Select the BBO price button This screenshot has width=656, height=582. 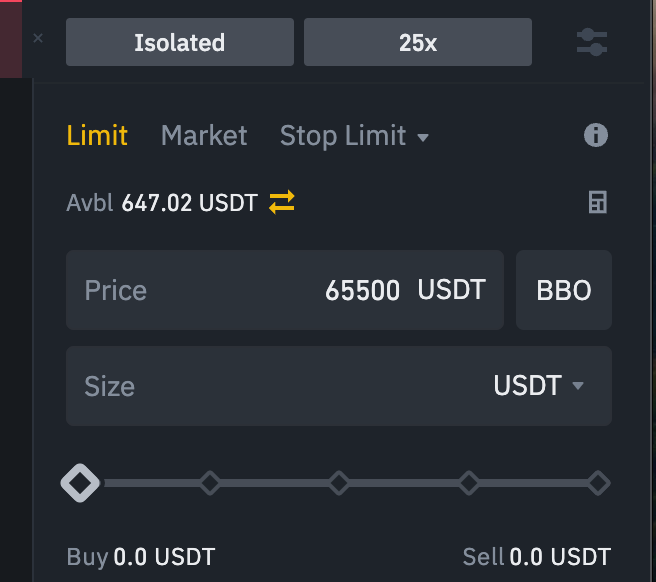pos(564,290)
